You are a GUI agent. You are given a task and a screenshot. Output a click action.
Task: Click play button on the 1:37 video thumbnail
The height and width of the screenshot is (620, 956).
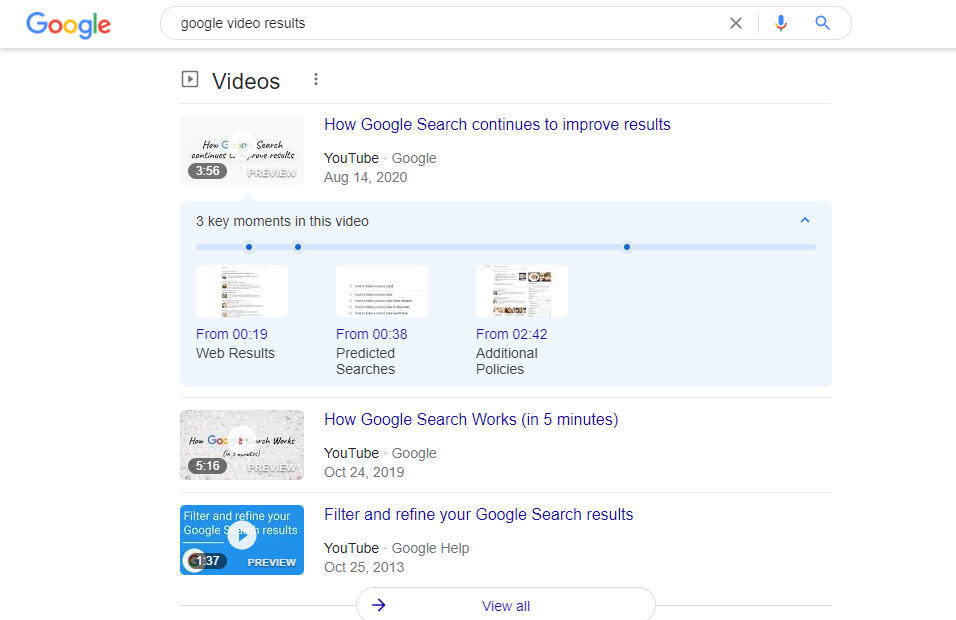pyautogui.click(x=242, y=536)
